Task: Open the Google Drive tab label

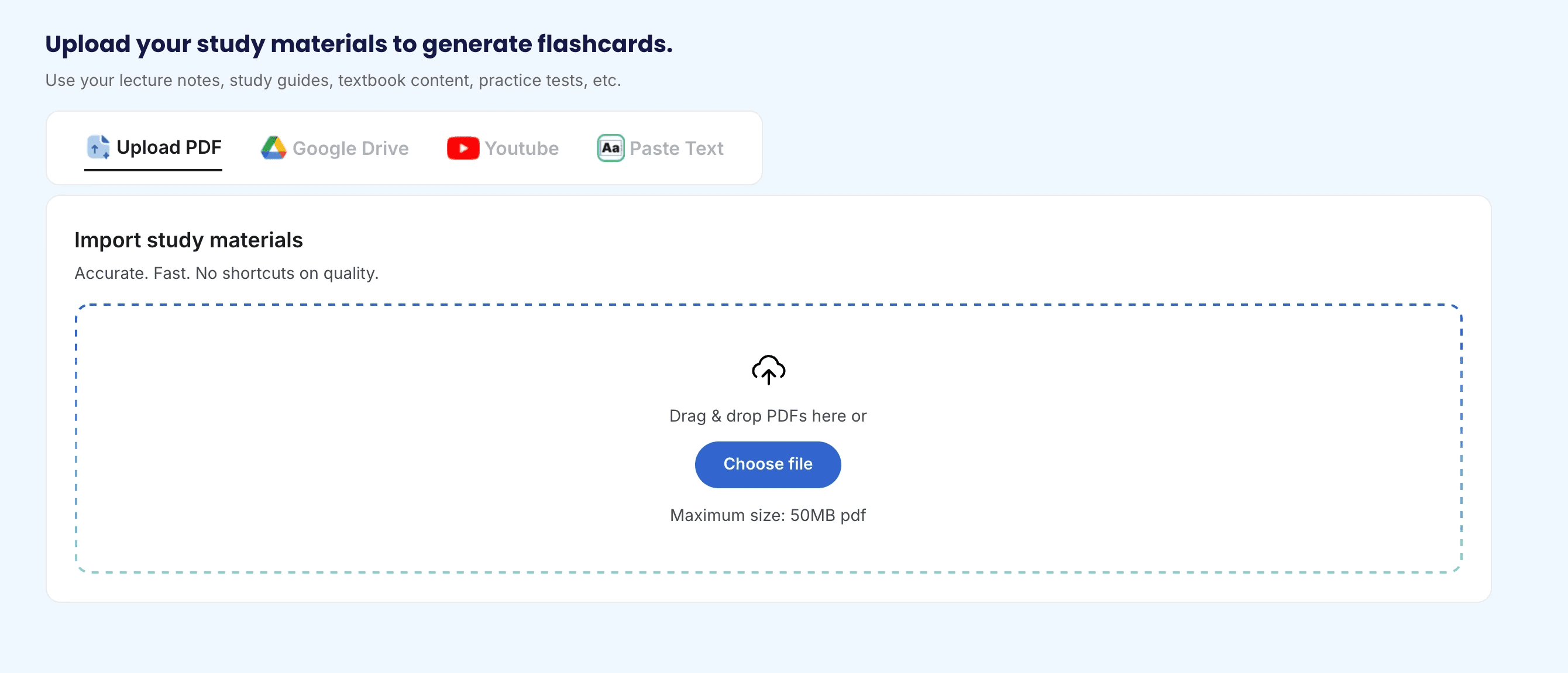Action: click(350, 149)
